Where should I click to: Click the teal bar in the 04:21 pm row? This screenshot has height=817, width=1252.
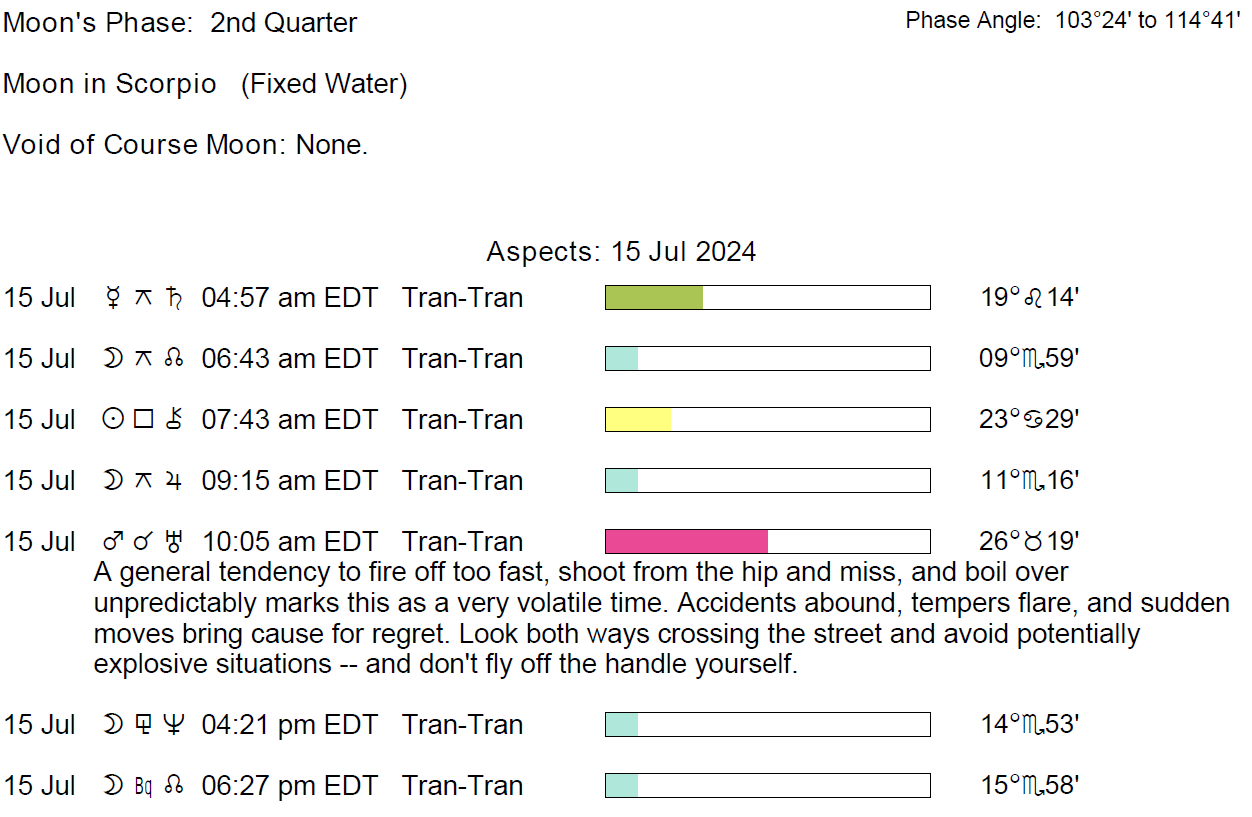(x=622, y=725)
